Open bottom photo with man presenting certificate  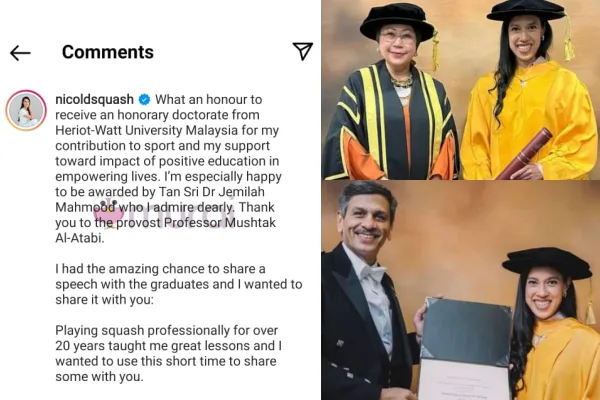[x=461, y=291]
